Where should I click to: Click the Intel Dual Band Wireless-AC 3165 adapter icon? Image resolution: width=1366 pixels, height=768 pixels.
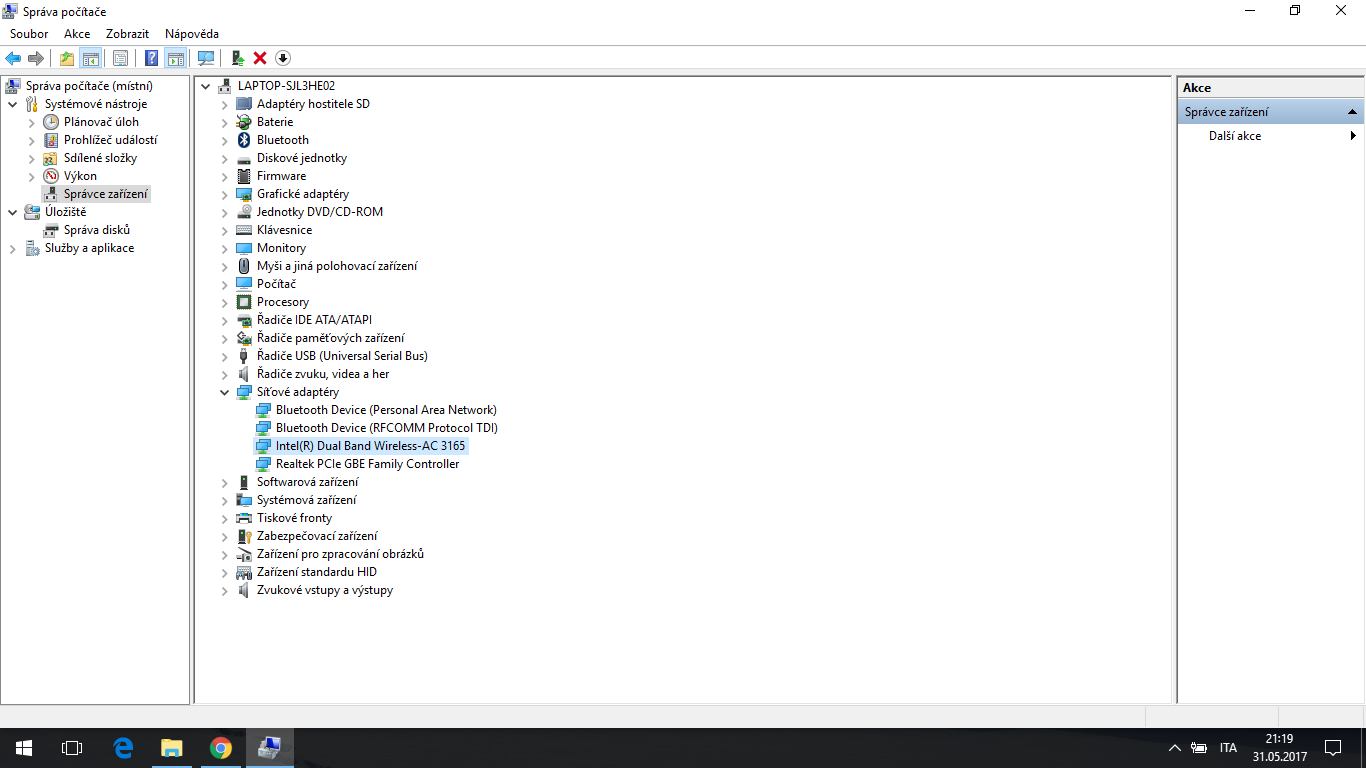(263, 446)
